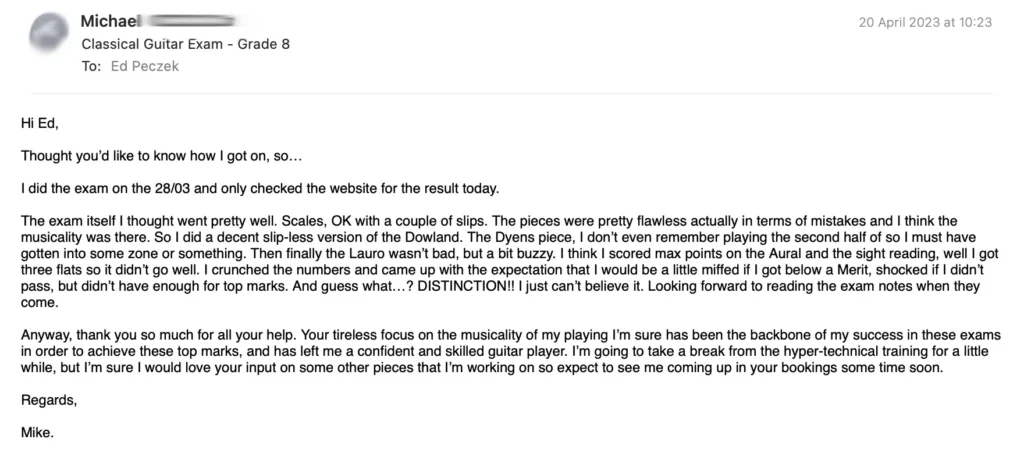Click sender name Michael
Viewport: 1024px width, 457px height.
pyautogui.click(x=110, y=22)
